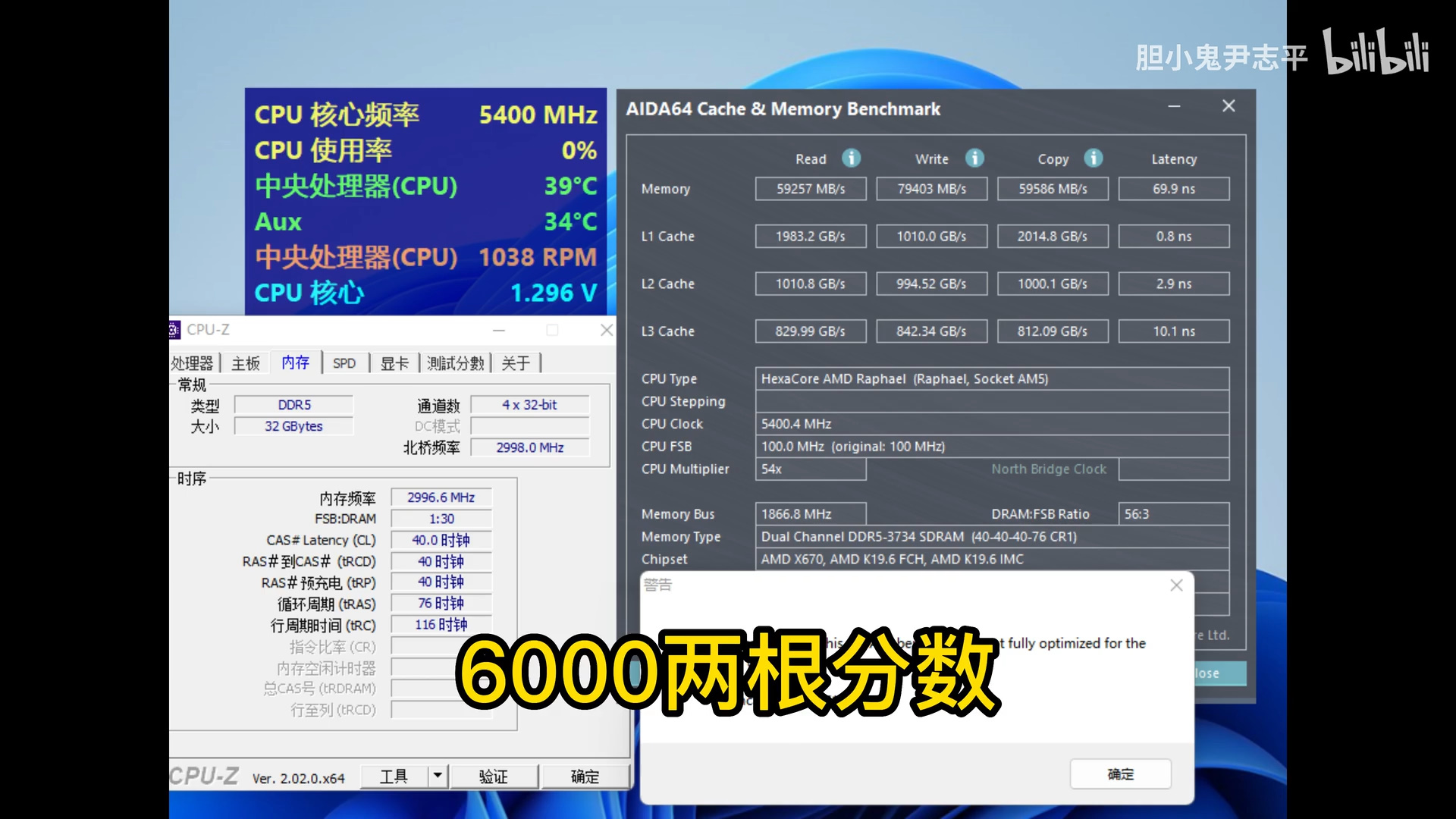Click L3 Cache Read value 829.99 GB/s
Viewport: 1456px width, 819px height.
coord(811,331)
